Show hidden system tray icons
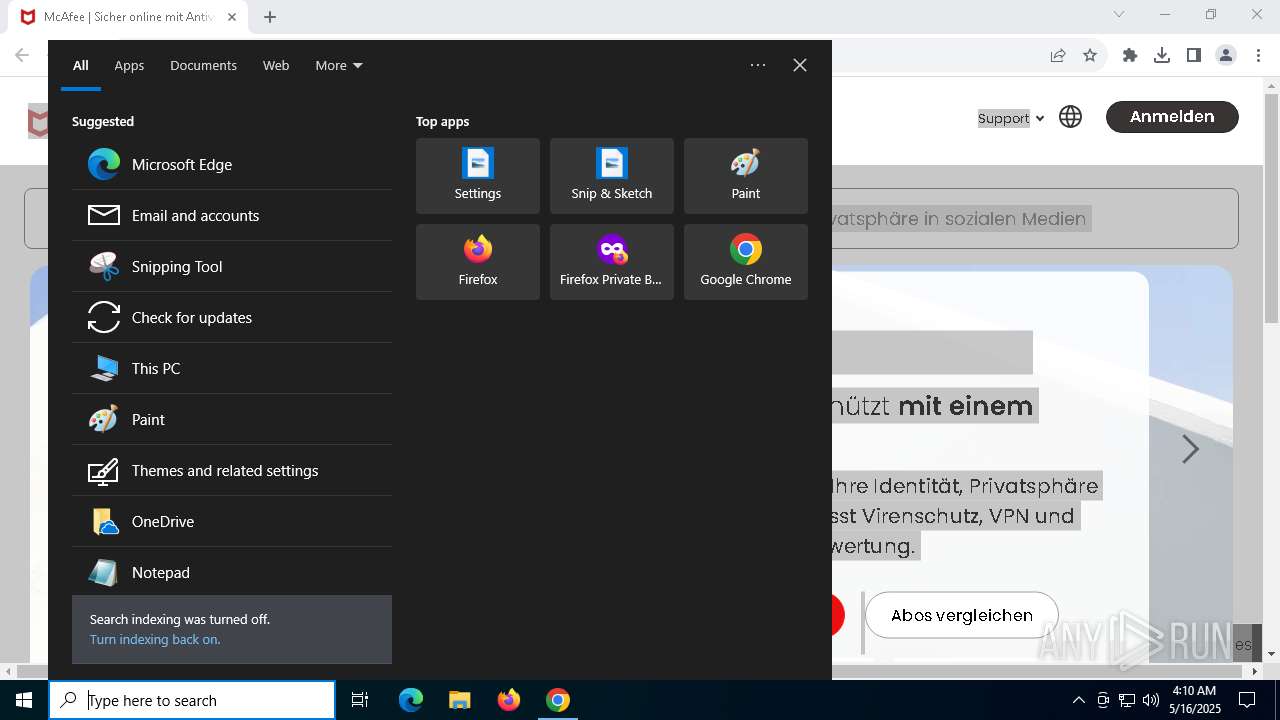 [x=1078, y=700]
